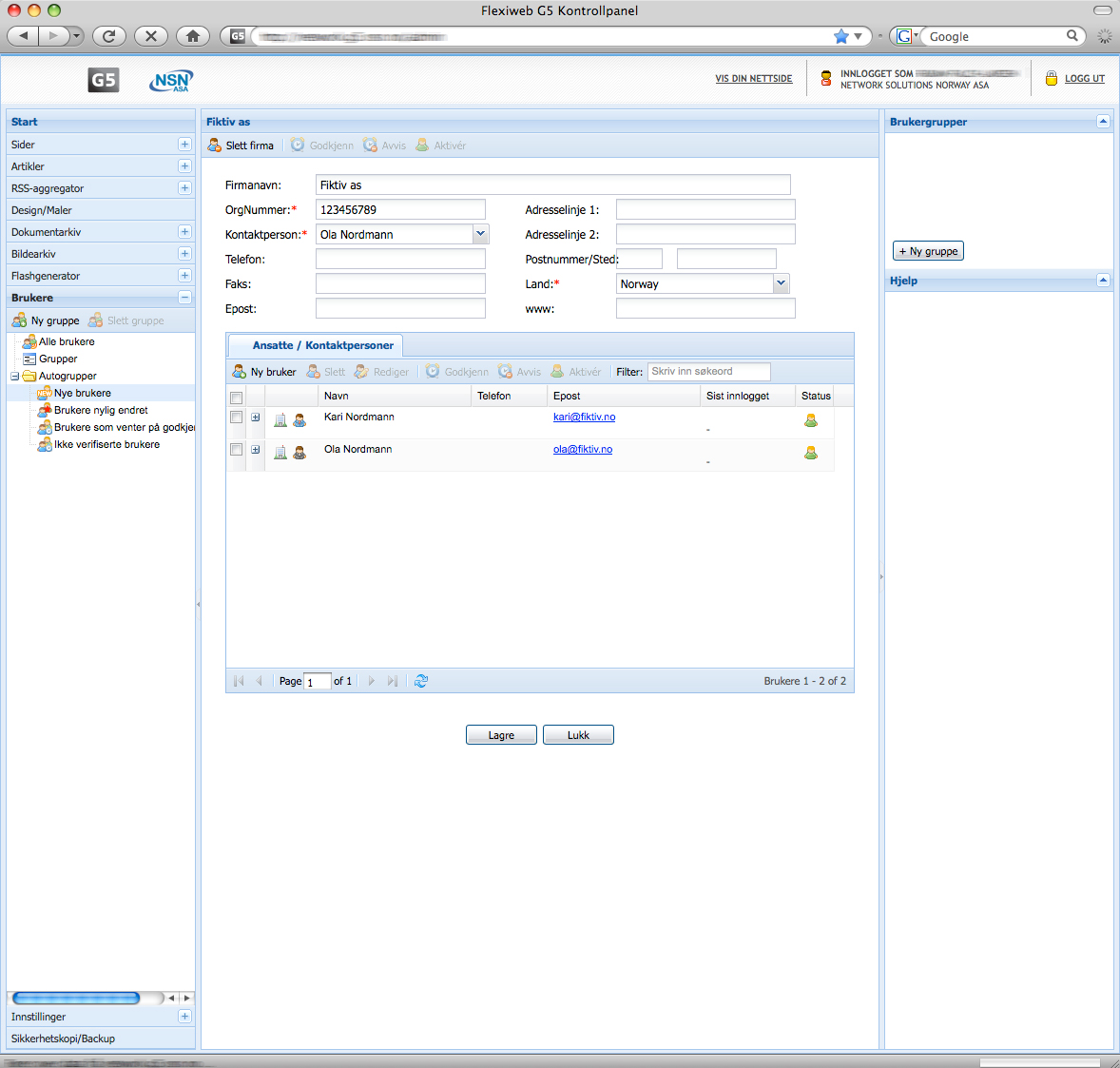The height and width of the screenshot is (1068, 1120).
Task: Toggle the select-all checkbox in the table header
Action: pyautogui.click(x=237, y=398)
